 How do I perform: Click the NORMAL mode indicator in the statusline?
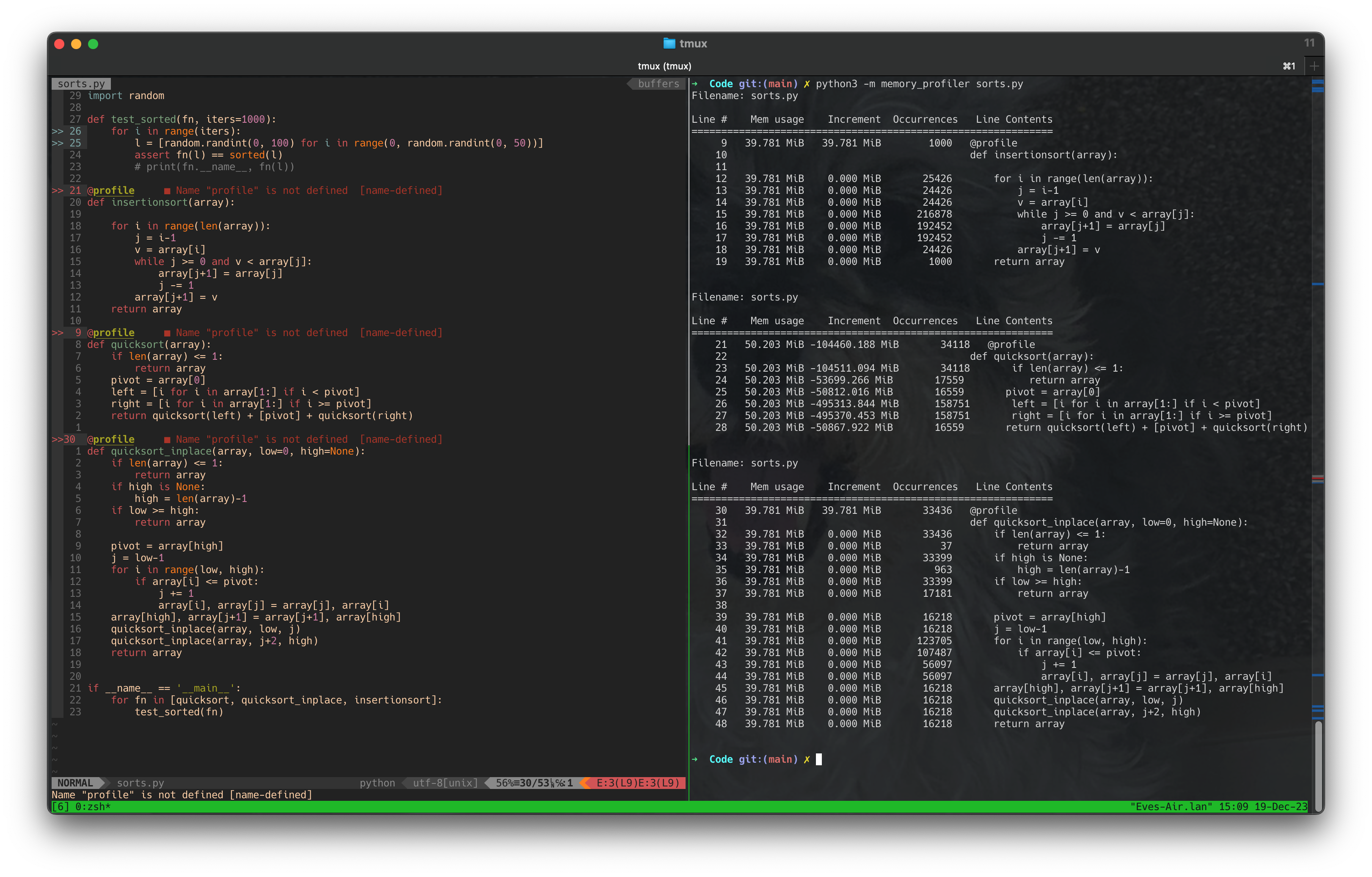pyautogui.click(x=74, y=783)
